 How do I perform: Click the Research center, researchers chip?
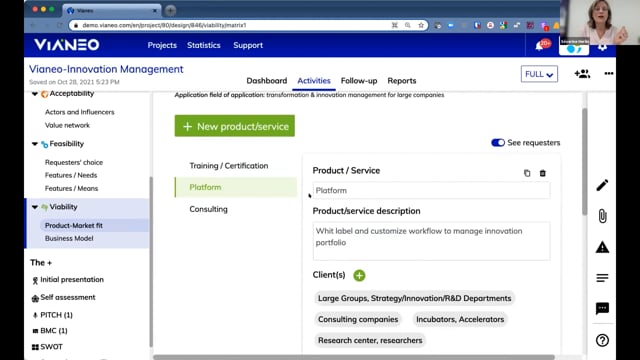click(x=370, y=340)
